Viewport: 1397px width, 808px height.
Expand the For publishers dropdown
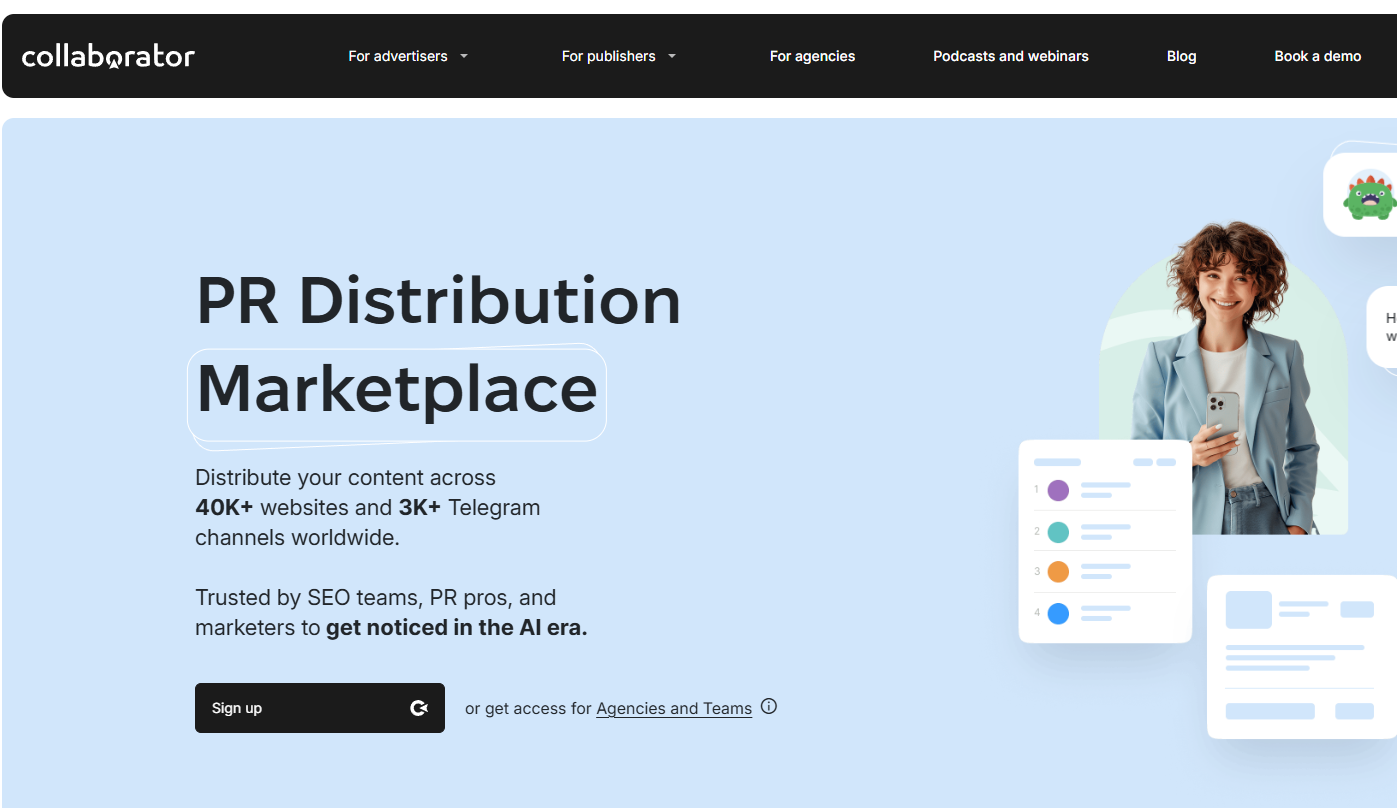click(x=619, y=56)
